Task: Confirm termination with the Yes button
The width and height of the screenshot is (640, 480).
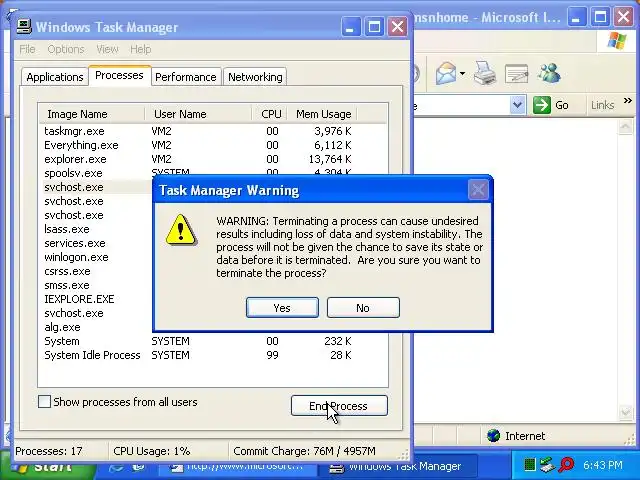Action: point(282,307)
